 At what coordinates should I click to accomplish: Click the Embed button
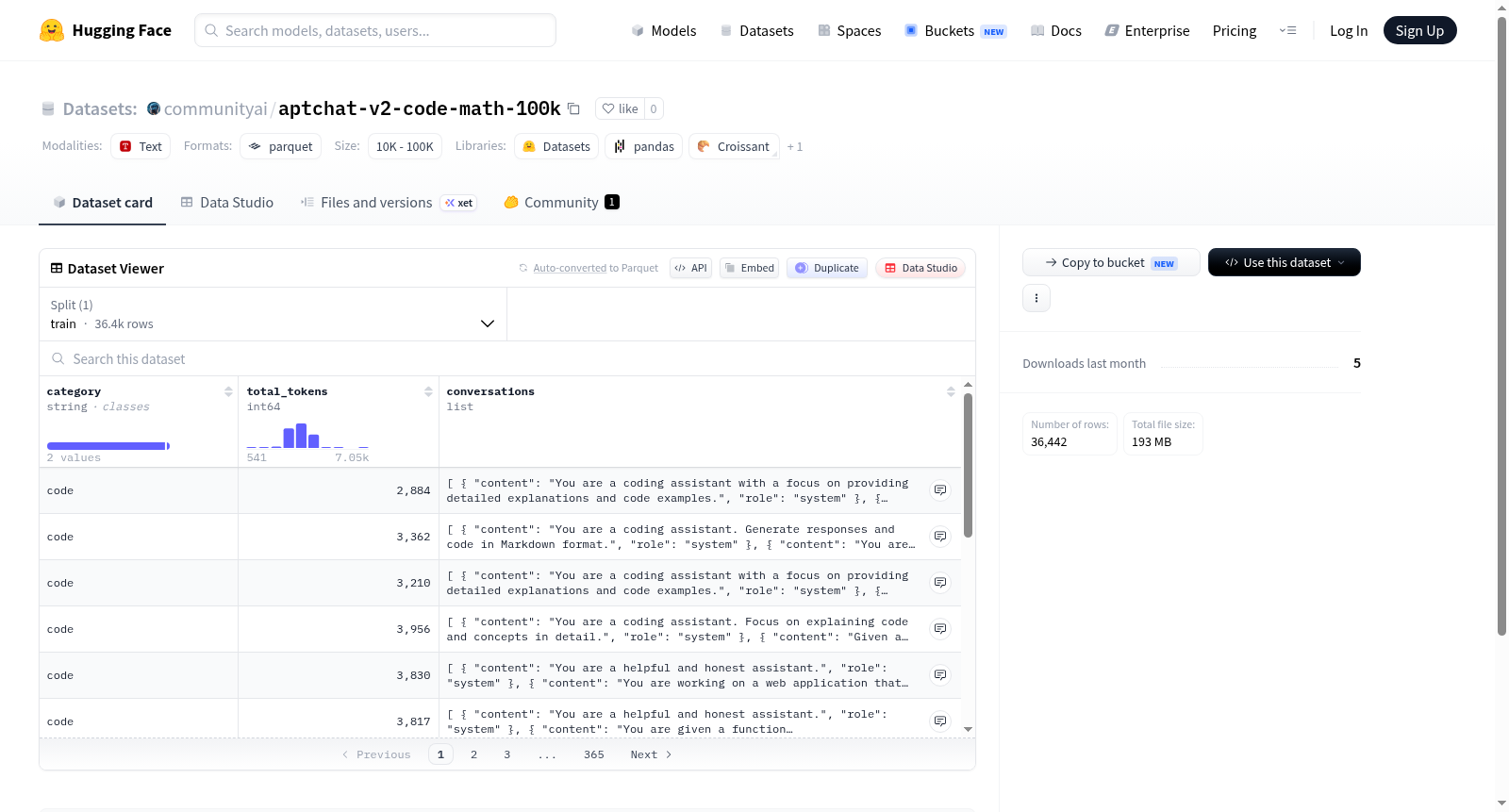click(x=750, y=268)
